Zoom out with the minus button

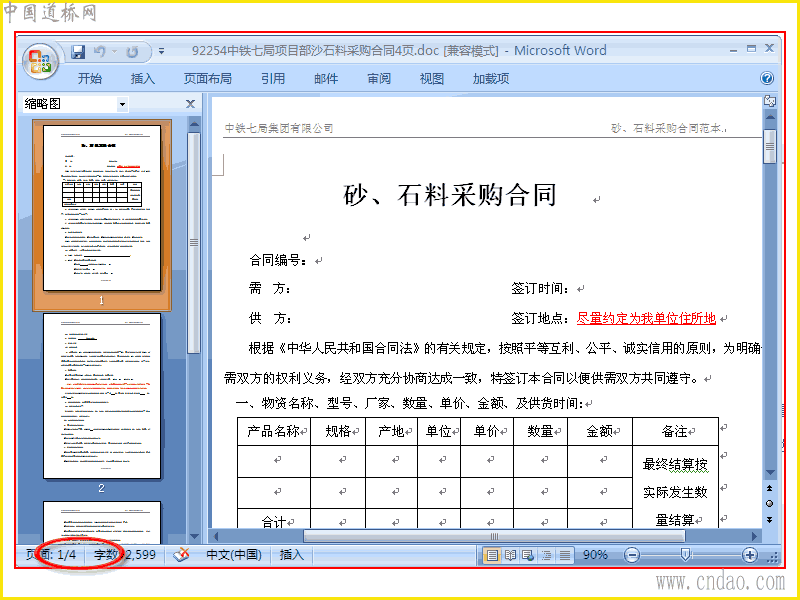pyautogui.click(x=632, y=555)
